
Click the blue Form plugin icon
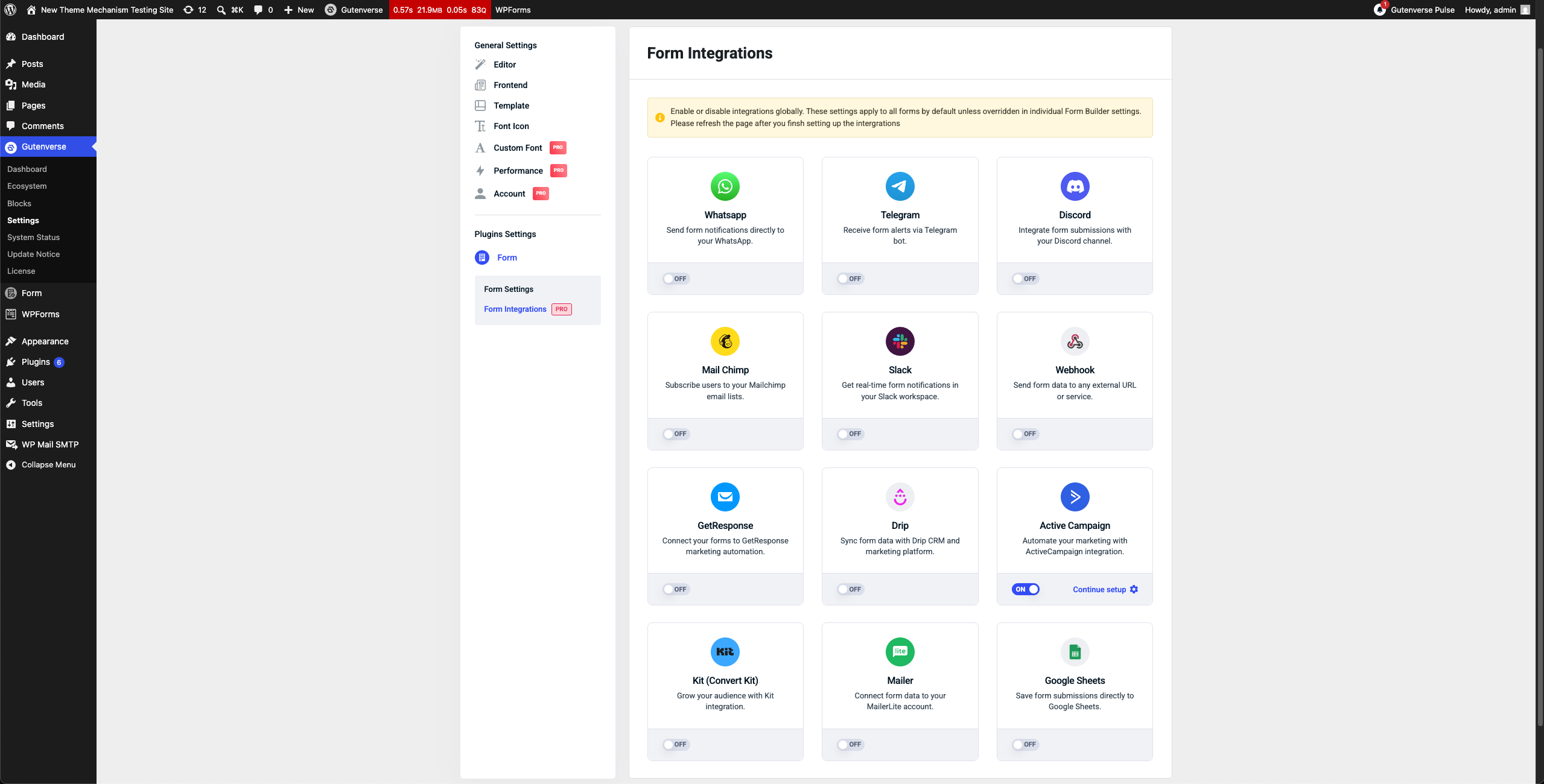[x=482, y=258]
